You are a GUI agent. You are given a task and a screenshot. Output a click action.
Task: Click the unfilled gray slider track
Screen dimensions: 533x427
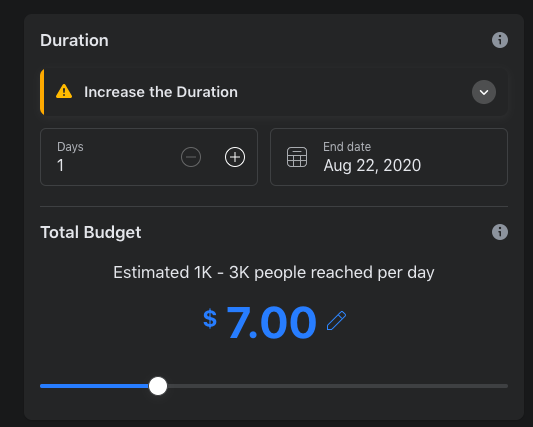338,386
